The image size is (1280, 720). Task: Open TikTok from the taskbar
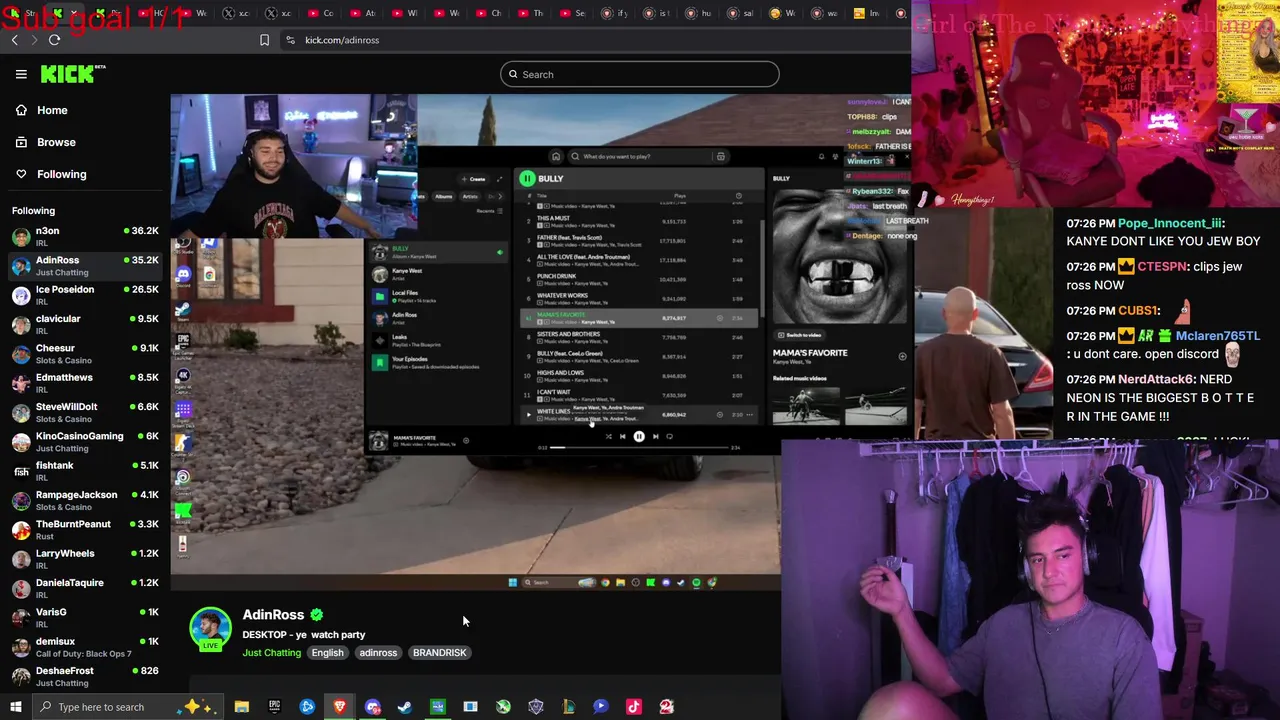(634, 707)
